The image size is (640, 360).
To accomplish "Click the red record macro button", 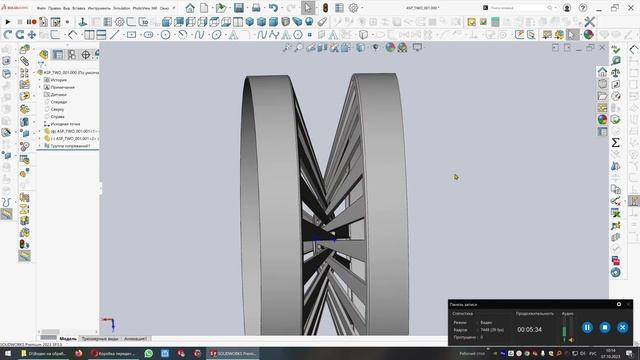I will (34, 22).
